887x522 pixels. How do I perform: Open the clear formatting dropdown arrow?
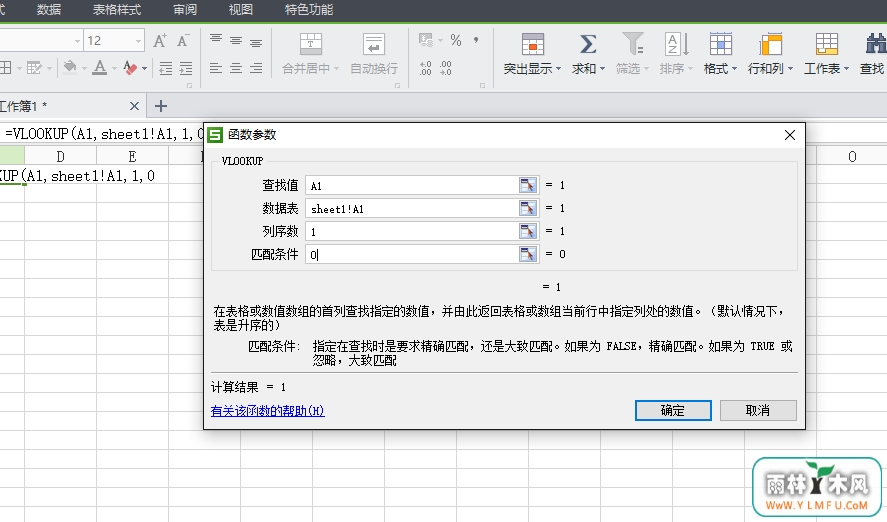coord(144,69)
